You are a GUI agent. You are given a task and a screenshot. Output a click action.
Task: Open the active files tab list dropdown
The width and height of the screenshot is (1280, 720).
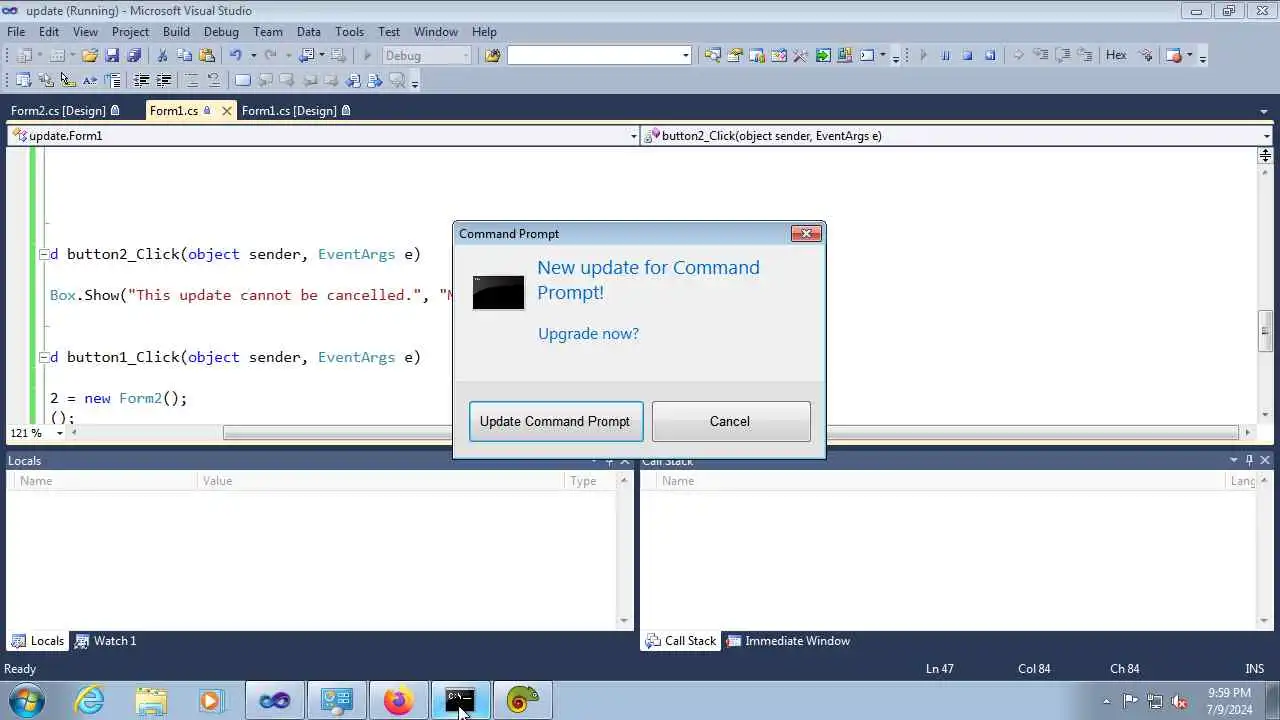click(x=1265, y=111)
